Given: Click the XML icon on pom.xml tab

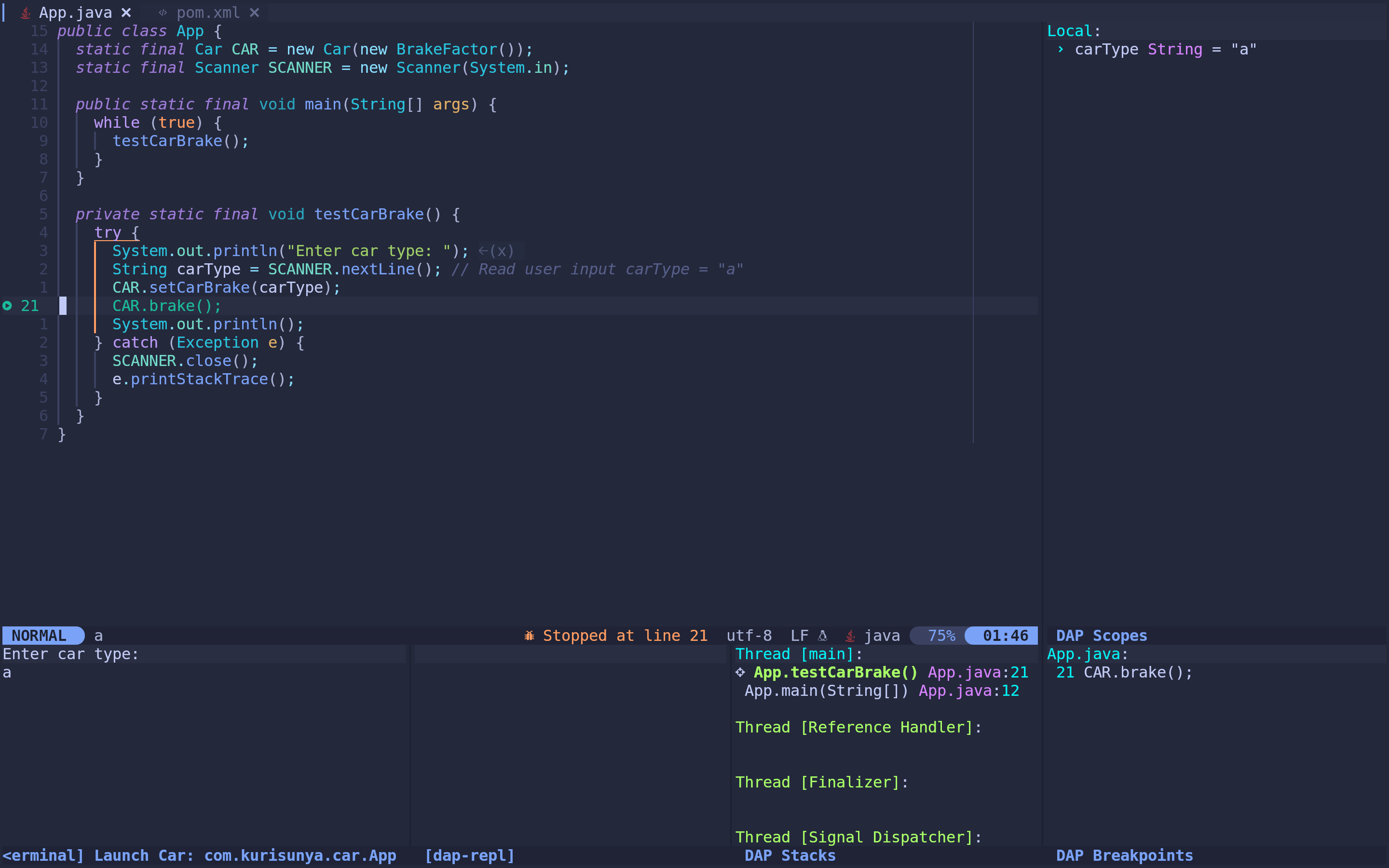Looking at the screenshot, I should point(163,13).
